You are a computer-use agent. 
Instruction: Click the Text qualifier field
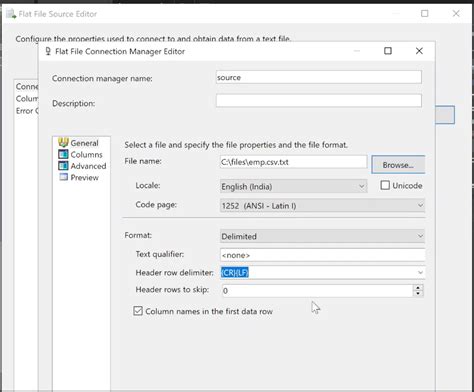323,255
